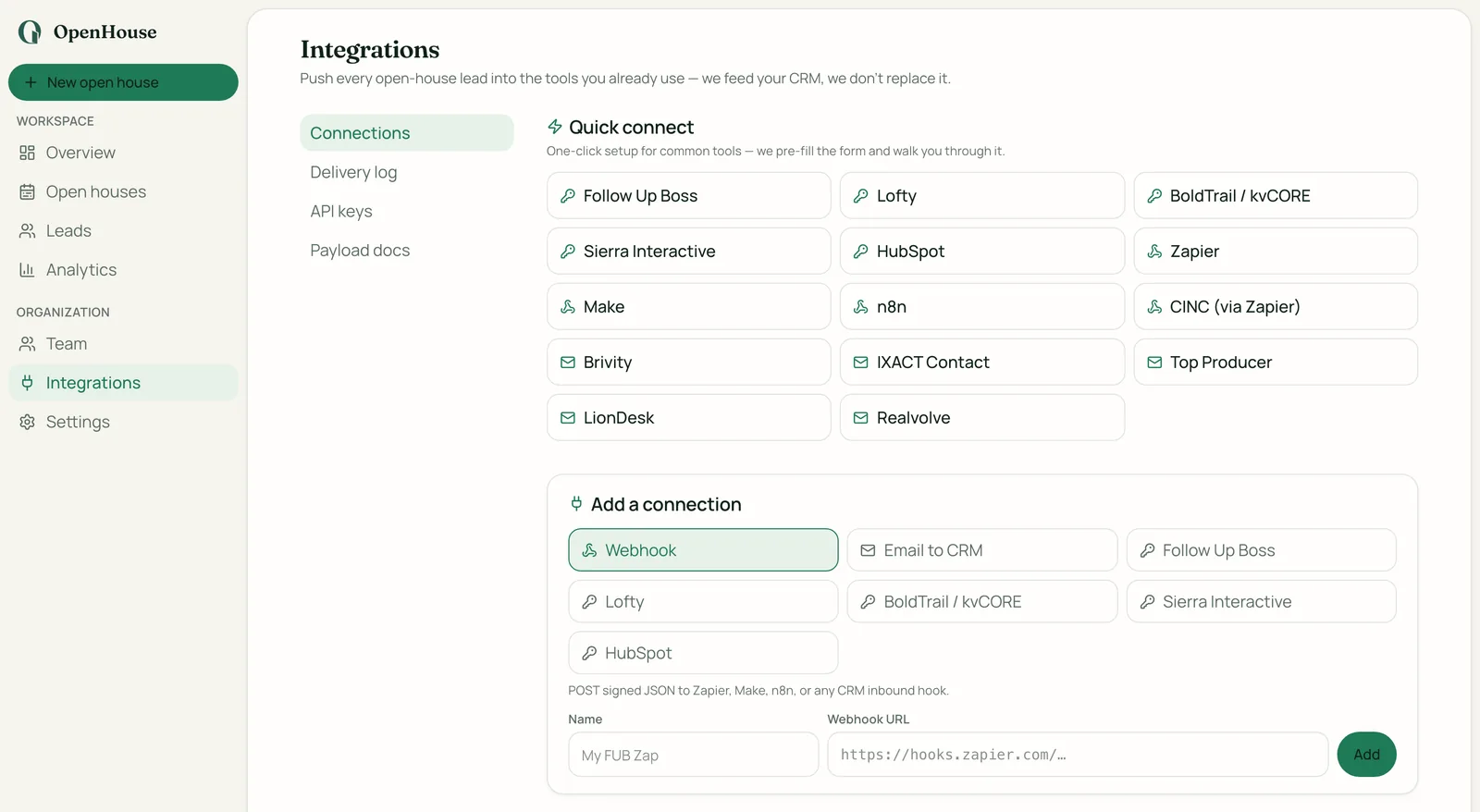Go to Leads in sidebar
This screenshot has height=812, width=1480.
coord(123,230)
